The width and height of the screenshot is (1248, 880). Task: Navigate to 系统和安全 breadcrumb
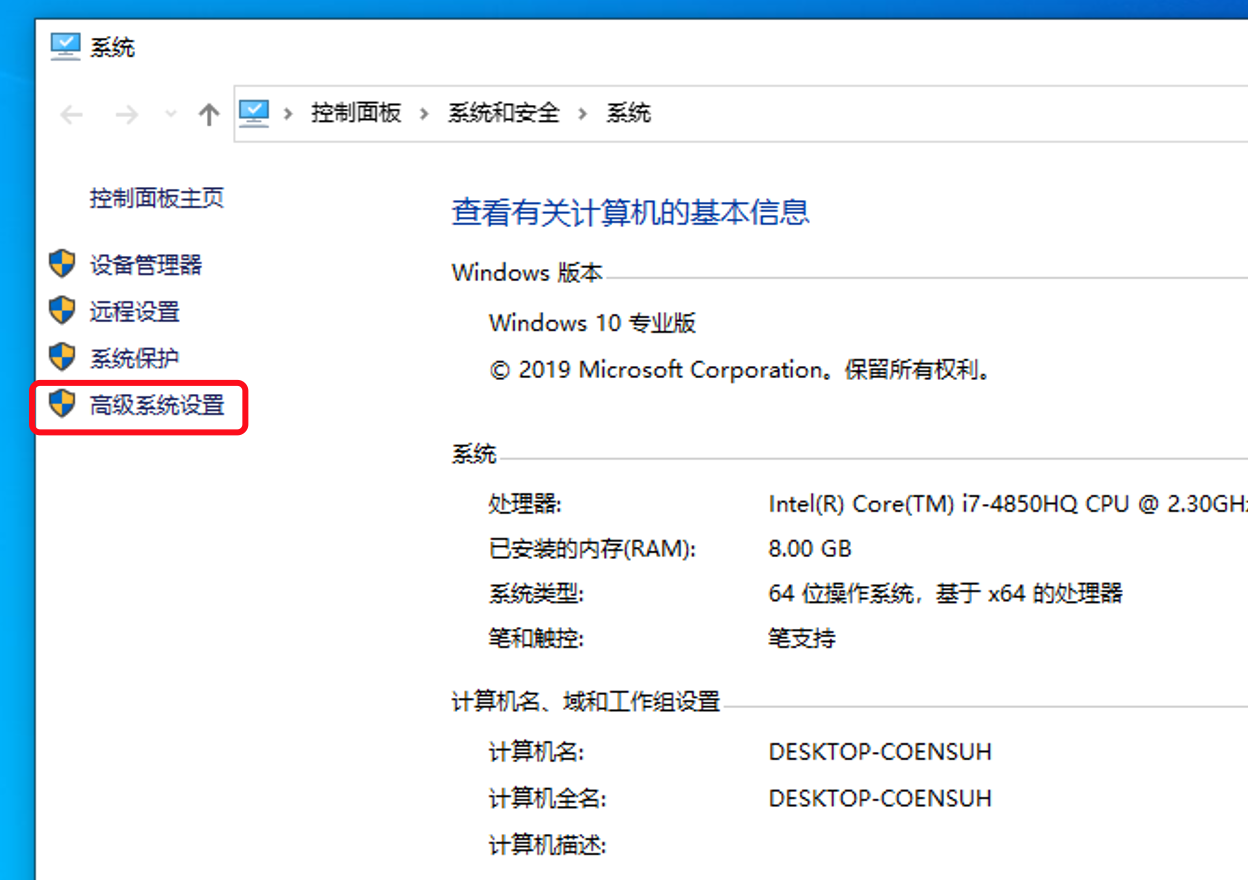pos(503,113)
